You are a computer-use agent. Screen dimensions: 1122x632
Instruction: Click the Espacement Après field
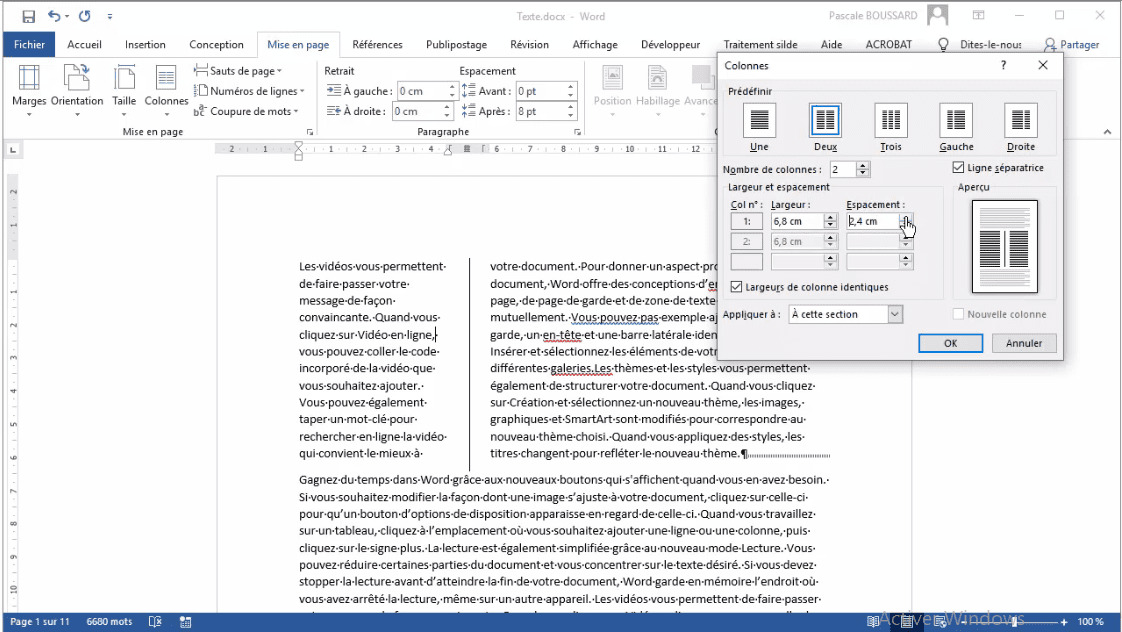point(540,111)
